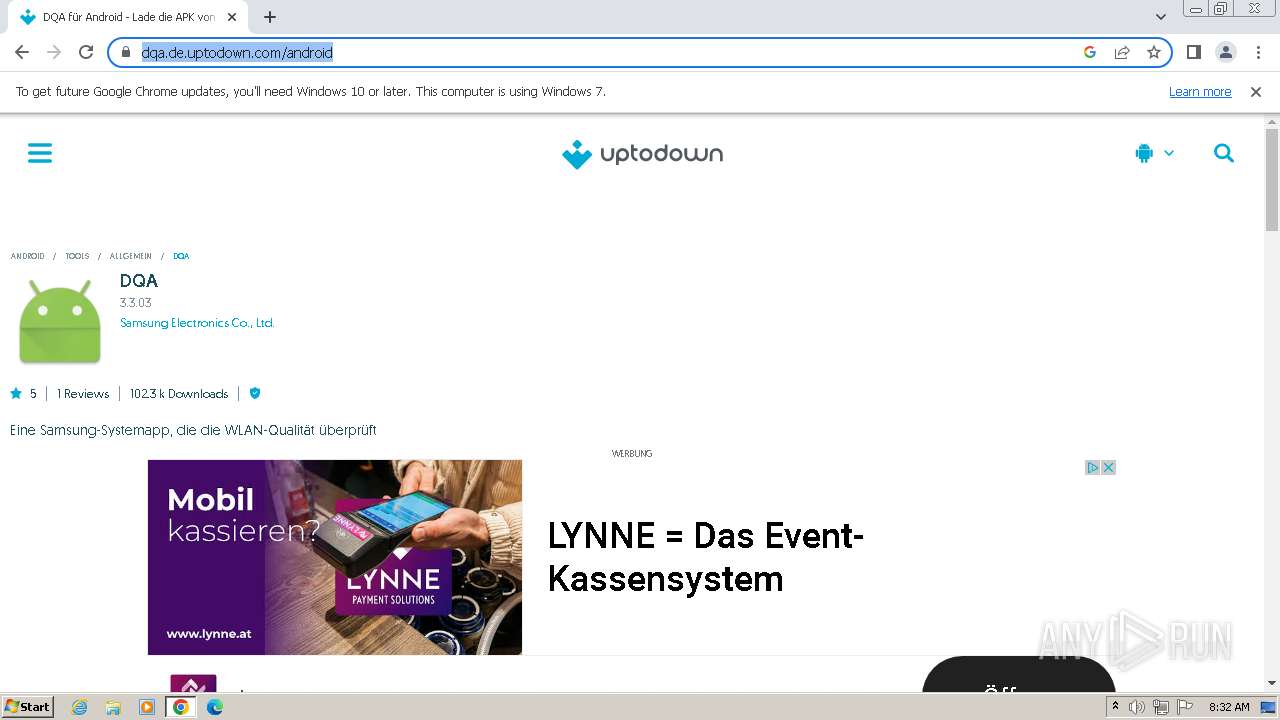1280x720 pixels.
Task: Click the app version 3.3.03 text
Action: (136, 303)
